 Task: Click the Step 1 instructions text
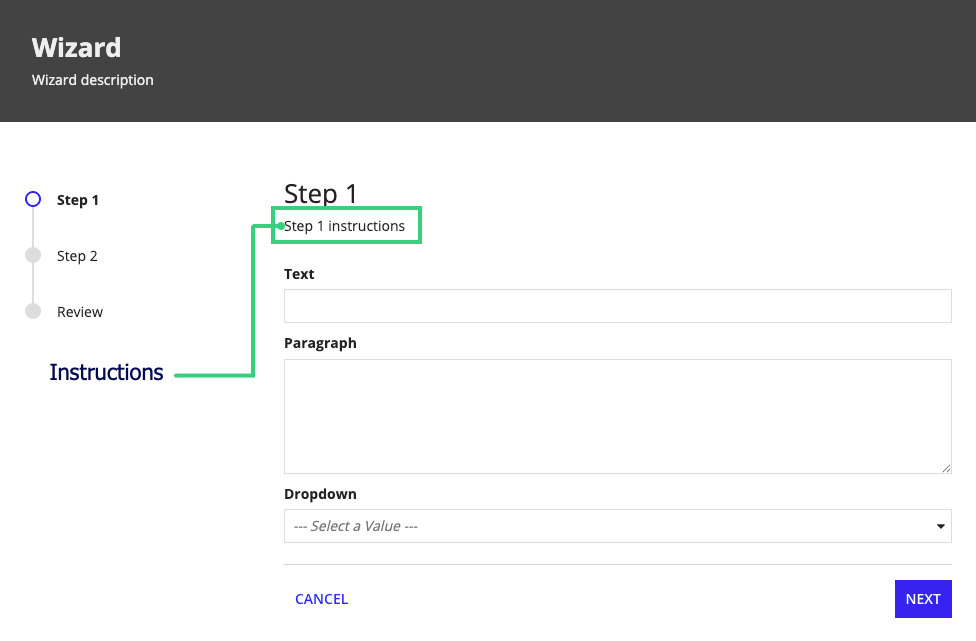(345, 226)
